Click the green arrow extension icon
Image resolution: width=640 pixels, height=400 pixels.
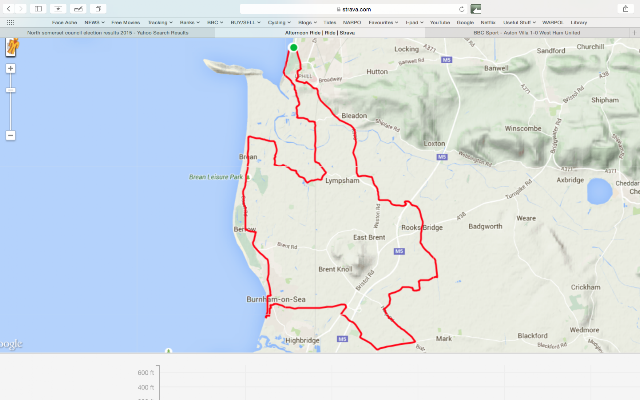point(476,9)
